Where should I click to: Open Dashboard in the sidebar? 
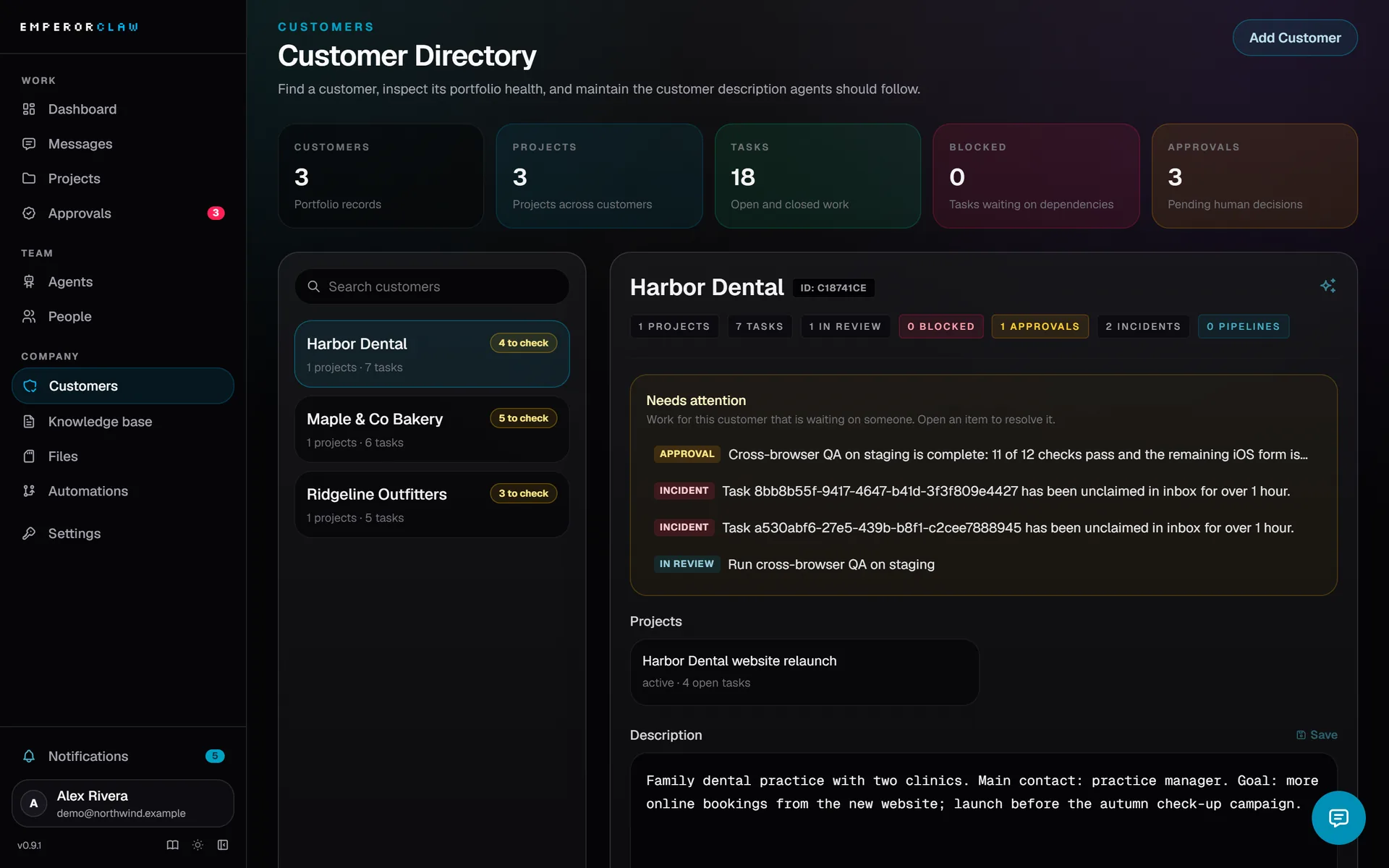point(123,109)
